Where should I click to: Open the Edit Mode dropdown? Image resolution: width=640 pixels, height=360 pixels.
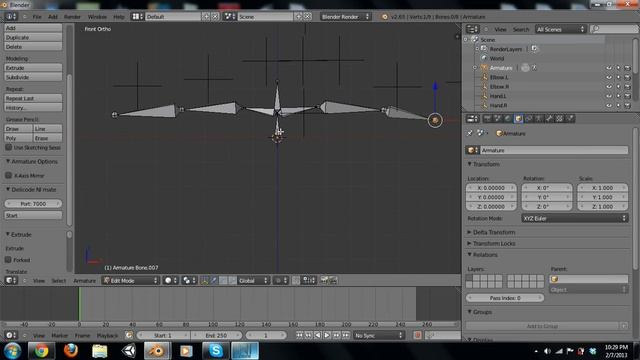(x=131, y=280)
